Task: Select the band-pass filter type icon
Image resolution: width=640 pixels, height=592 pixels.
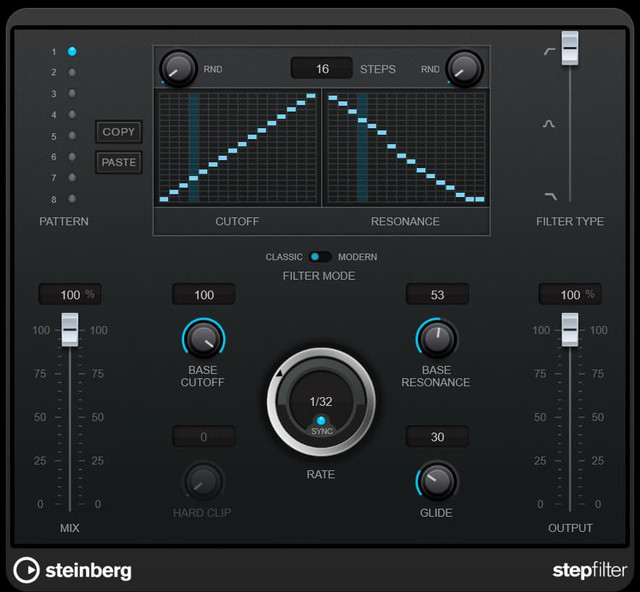Action: [x=549, y=123]
